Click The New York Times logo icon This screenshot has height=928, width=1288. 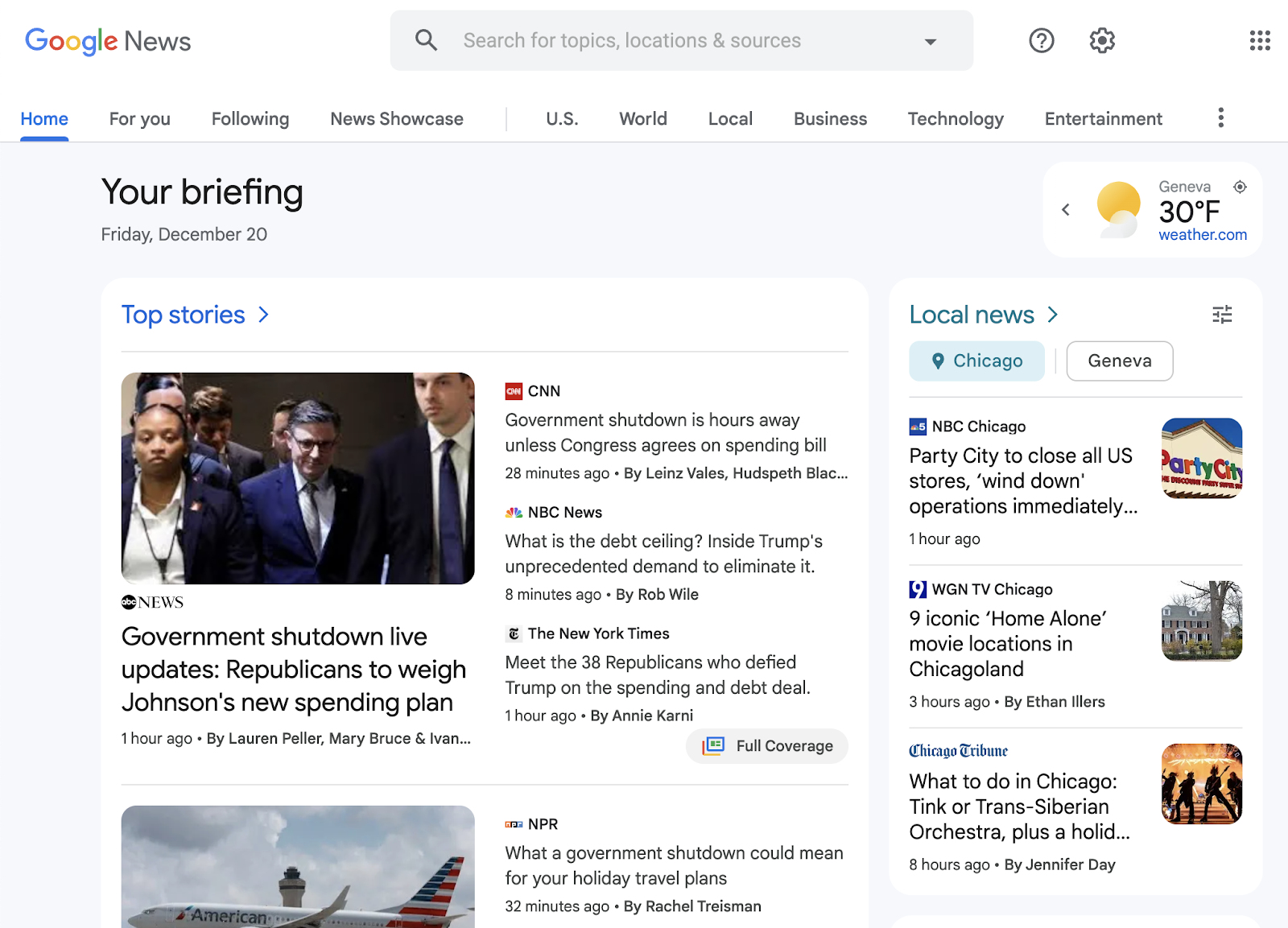(514, 634)
